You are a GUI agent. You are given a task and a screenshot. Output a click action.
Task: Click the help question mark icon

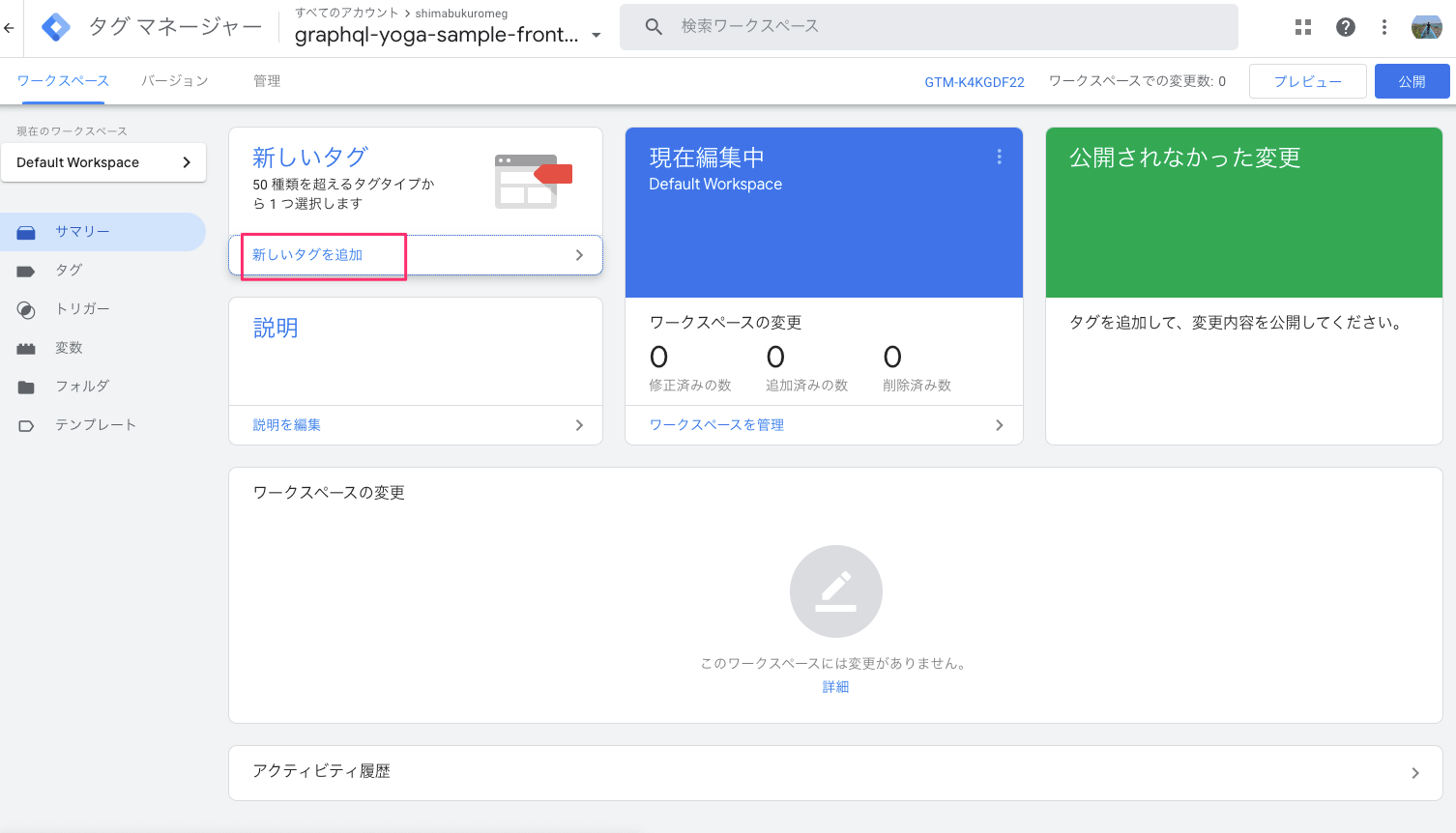click(x=1345, y=26)
